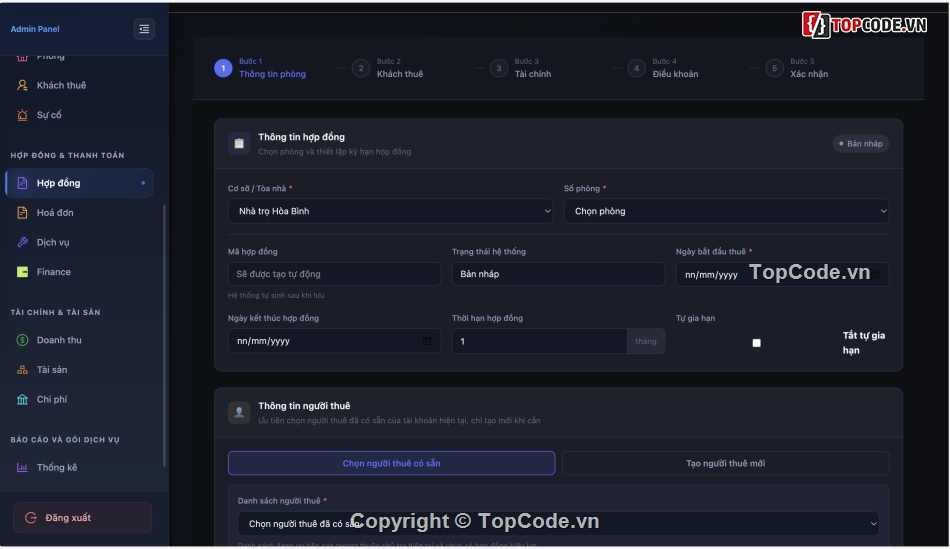Click step 4 circle for Điều khoản

pyautogui.click(x=637, y=68)
